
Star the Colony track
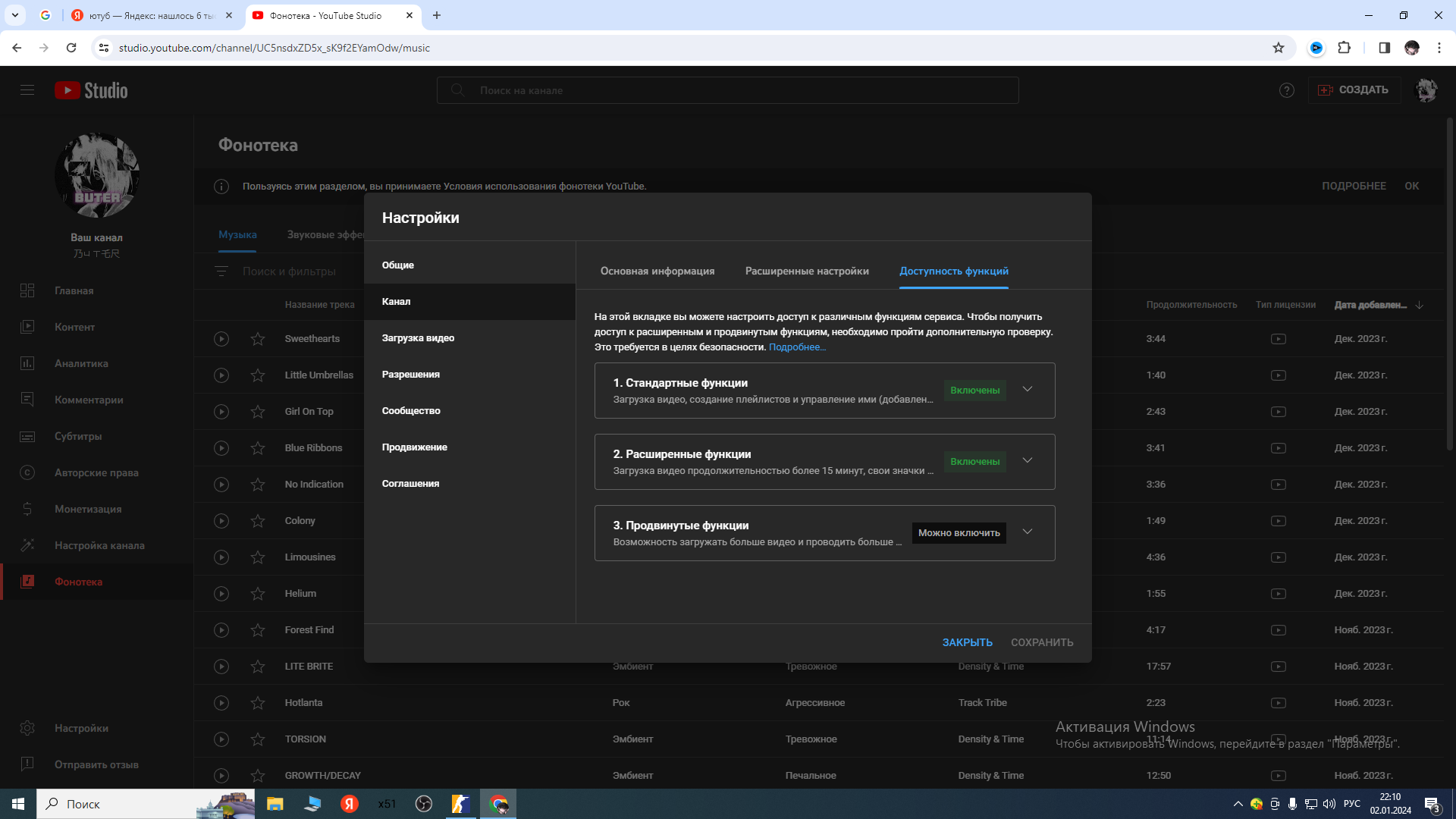(258, 521)
